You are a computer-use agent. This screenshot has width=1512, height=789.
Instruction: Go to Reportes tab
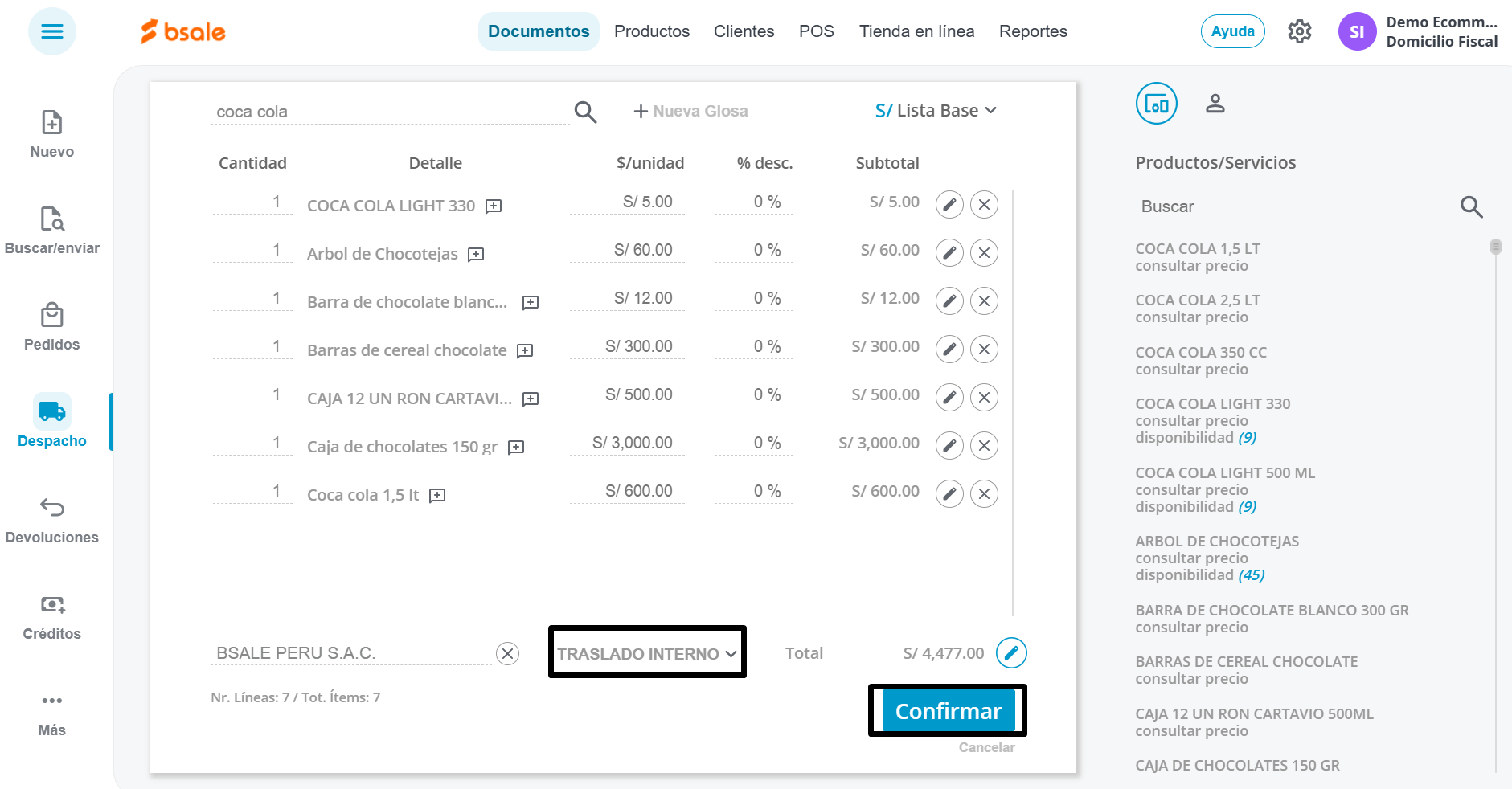click(x=1033, y=31)
